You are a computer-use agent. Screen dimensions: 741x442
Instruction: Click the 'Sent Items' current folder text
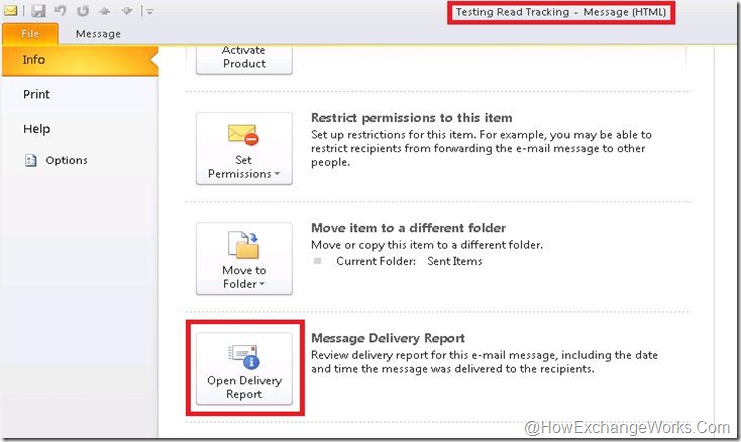455,261
